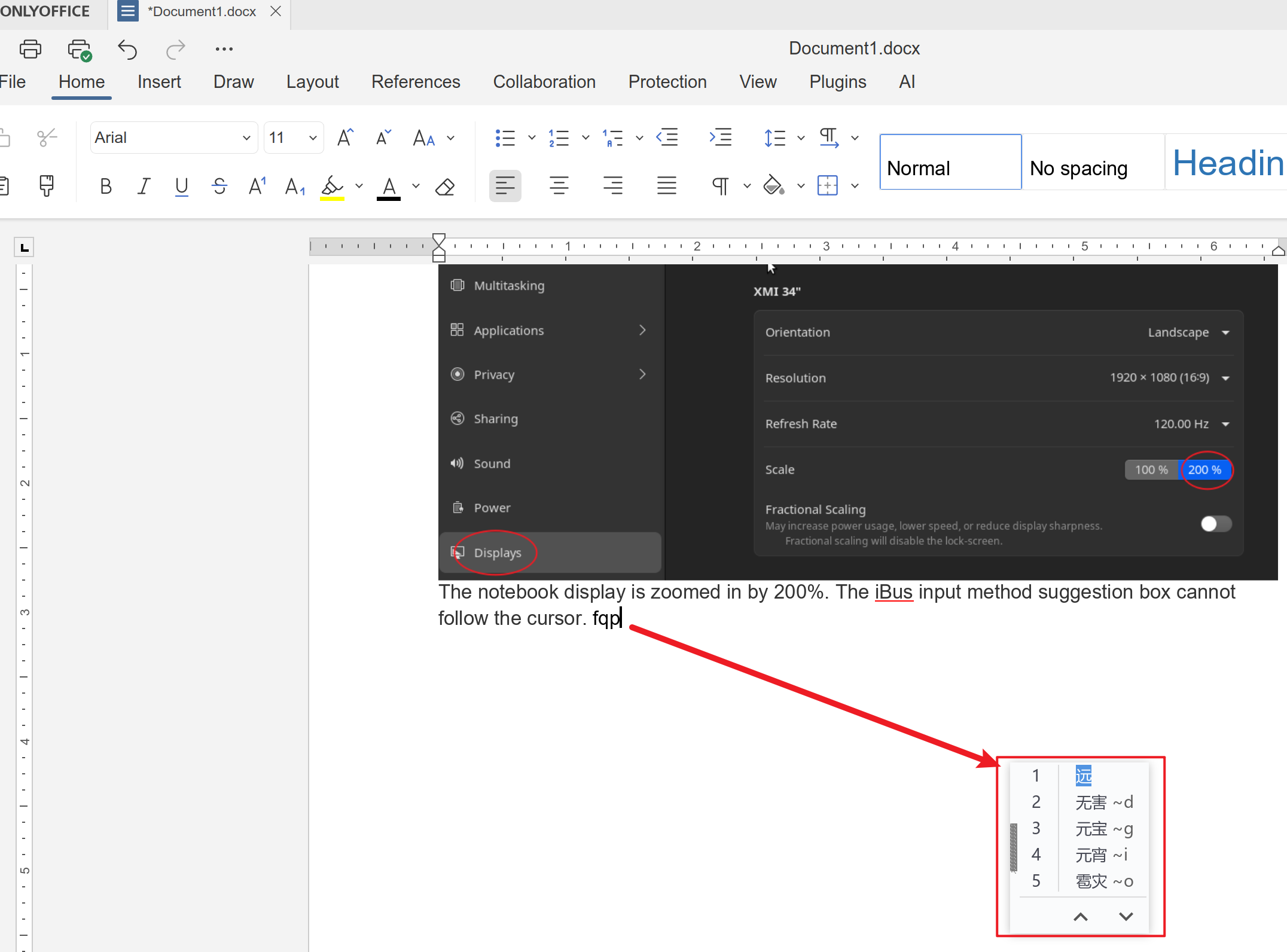Screen dimensions: 1287x952
Task: Click the more options ellipsis button
Action: click(x=224, y=49)
